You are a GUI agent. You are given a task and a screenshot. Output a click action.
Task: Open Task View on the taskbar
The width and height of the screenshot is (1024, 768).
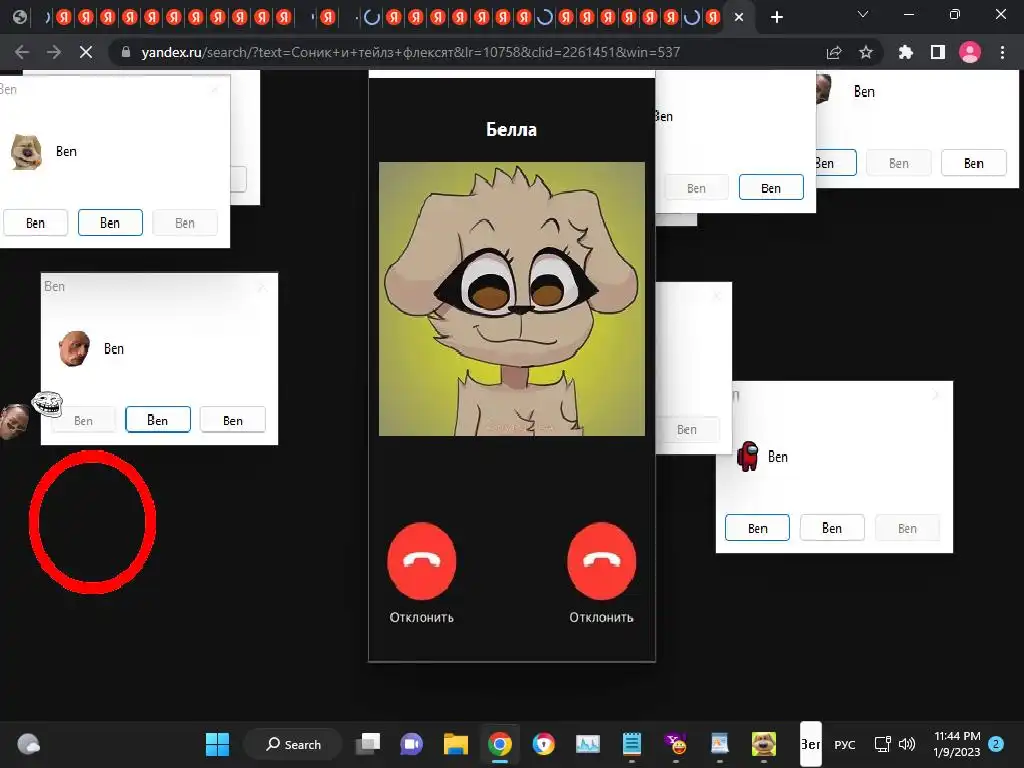pyautogui.click(x=368, y=744)
